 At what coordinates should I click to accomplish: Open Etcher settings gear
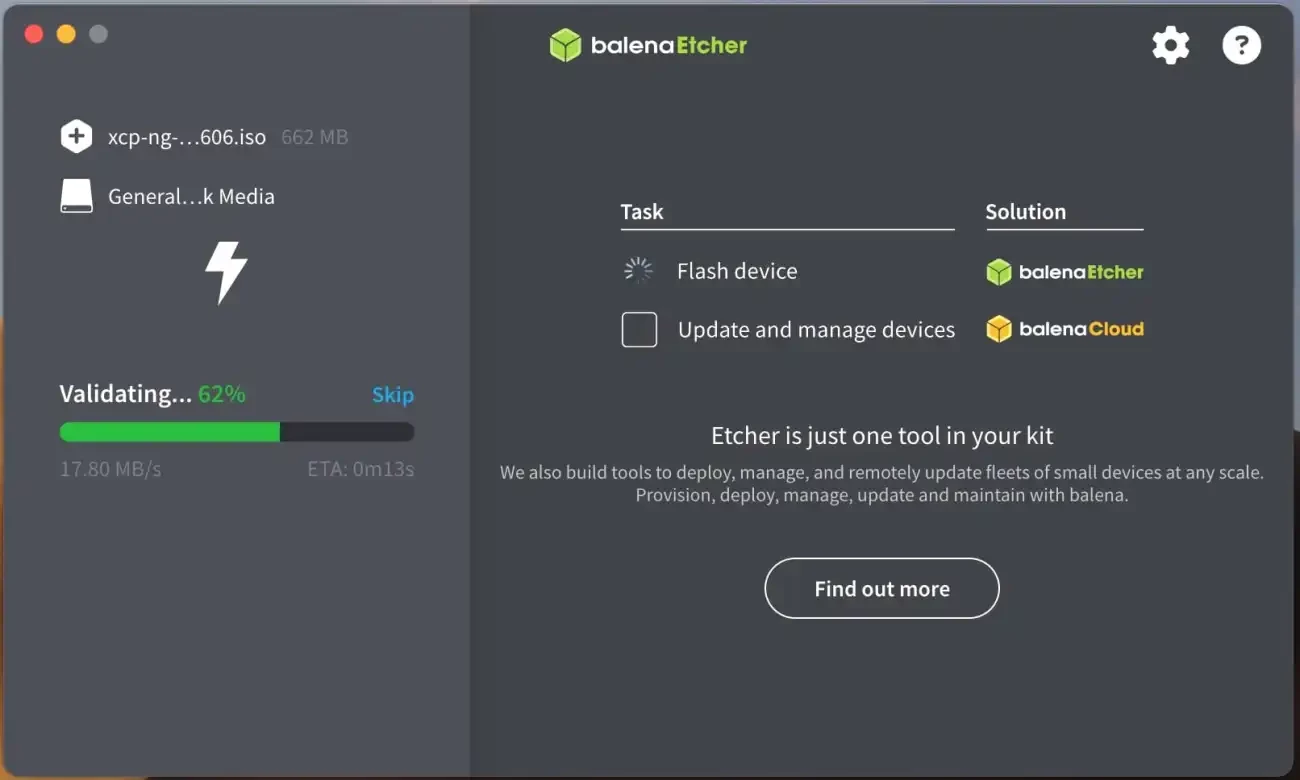[1171, 45]
